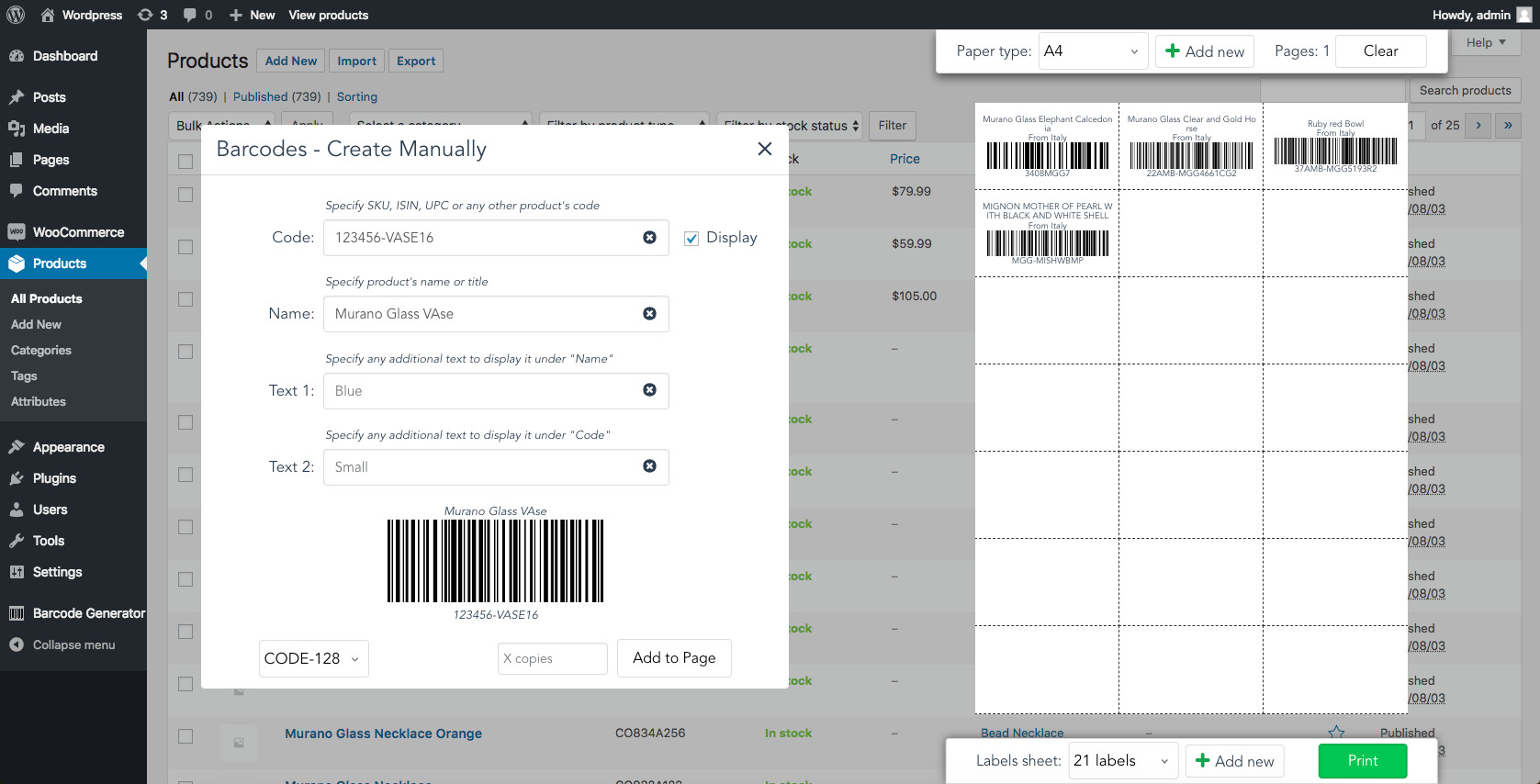Jump to last page of products

coord(1508,125)
